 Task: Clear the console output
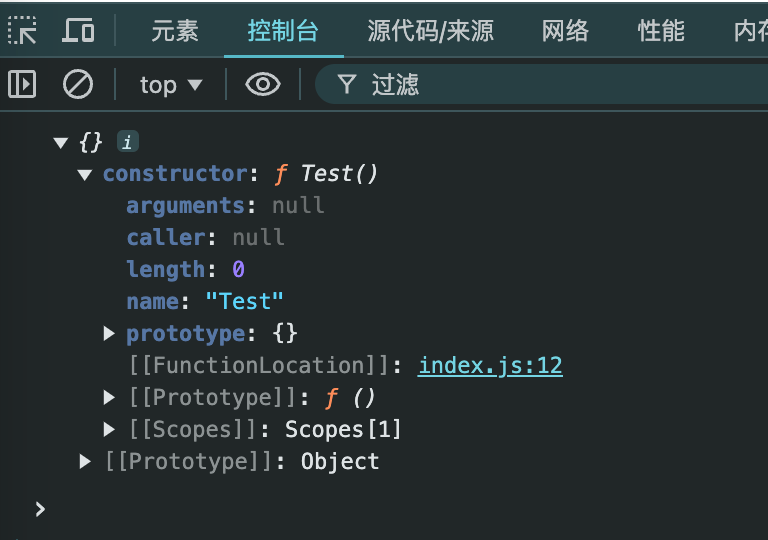77,85
